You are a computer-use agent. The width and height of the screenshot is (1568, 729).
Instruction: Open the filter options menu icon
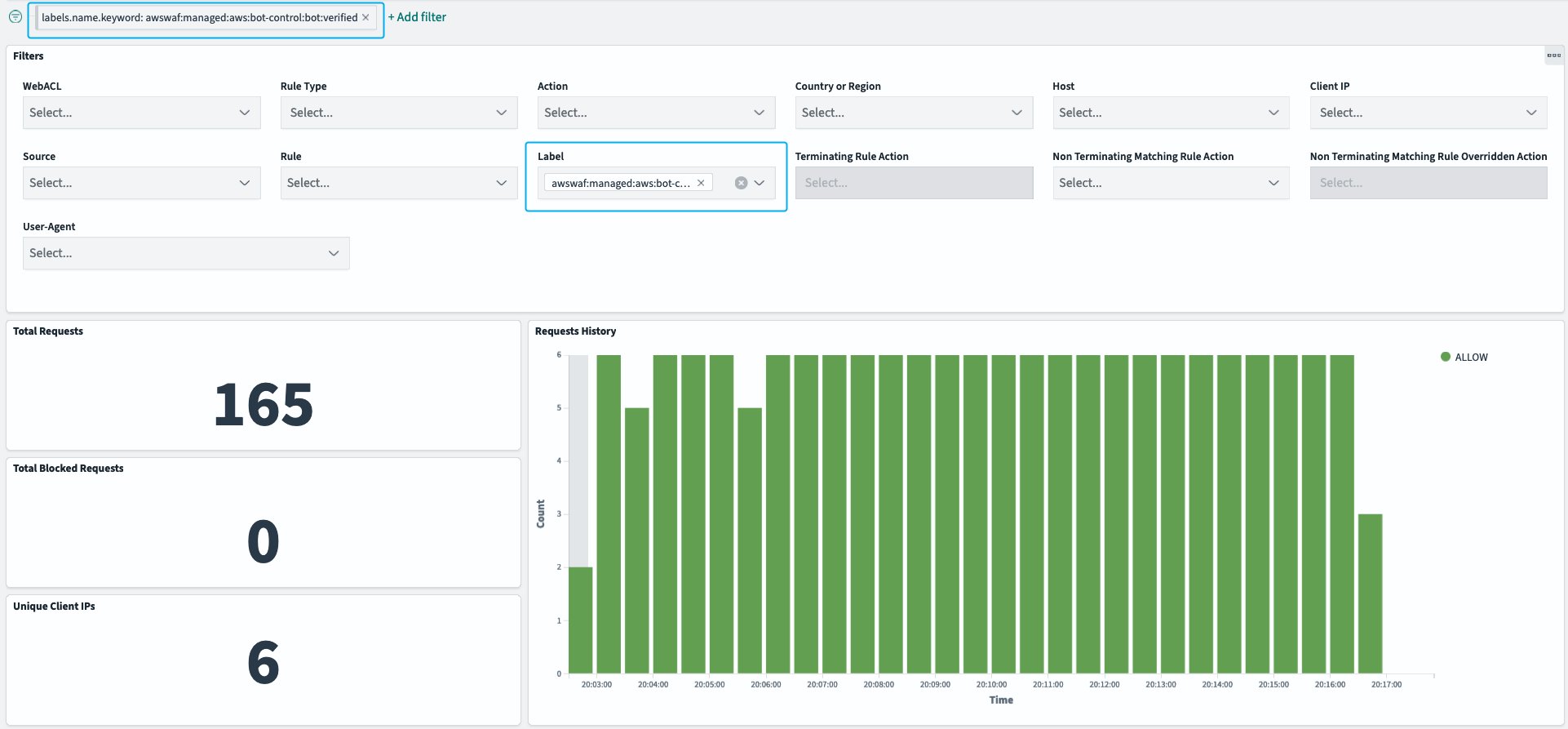click(15, 16)
